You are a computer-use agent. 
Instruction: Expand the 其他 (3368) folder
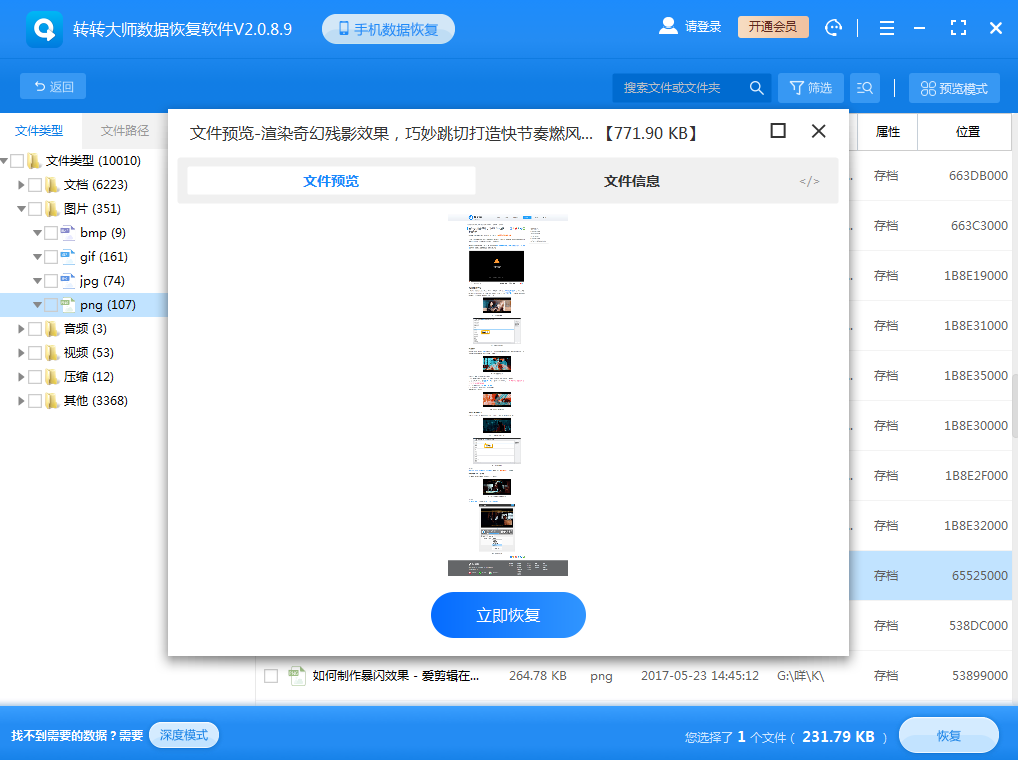pos(20,400)
